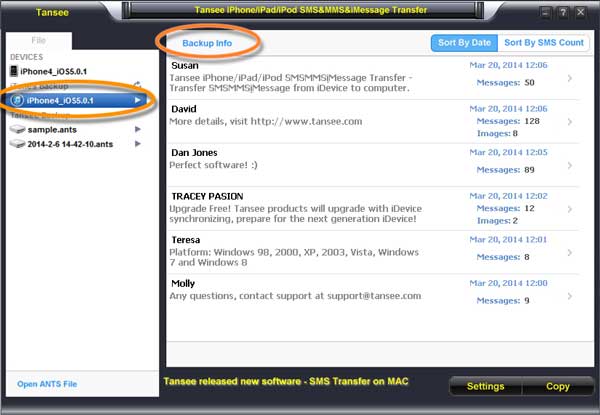The height and width of the screenshot is (415, 600).
Task: Click the contact name Dan Jones
Action: pyautogui.click(x=194, y=153)
